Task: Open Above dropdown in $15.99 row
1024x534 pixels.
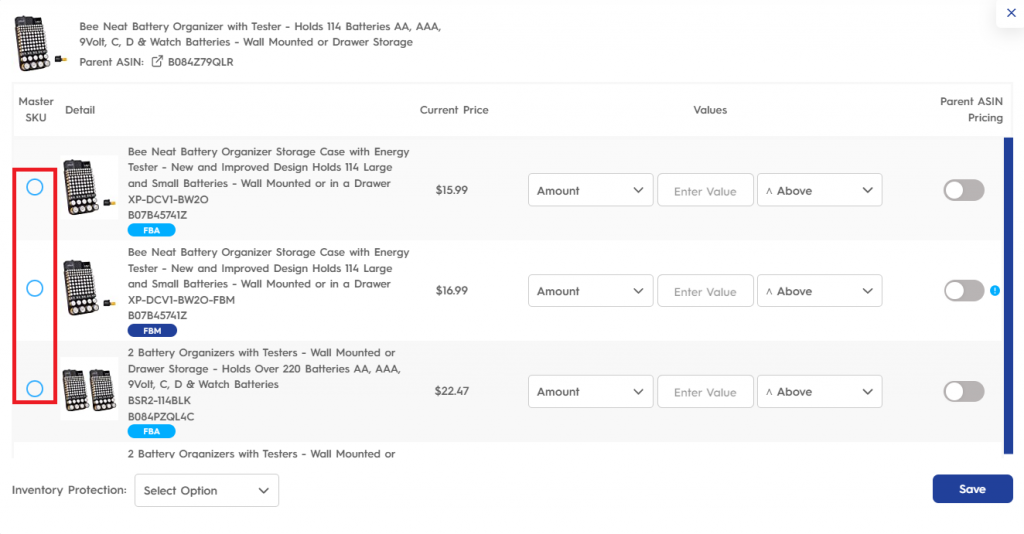Action: point(820,190)
